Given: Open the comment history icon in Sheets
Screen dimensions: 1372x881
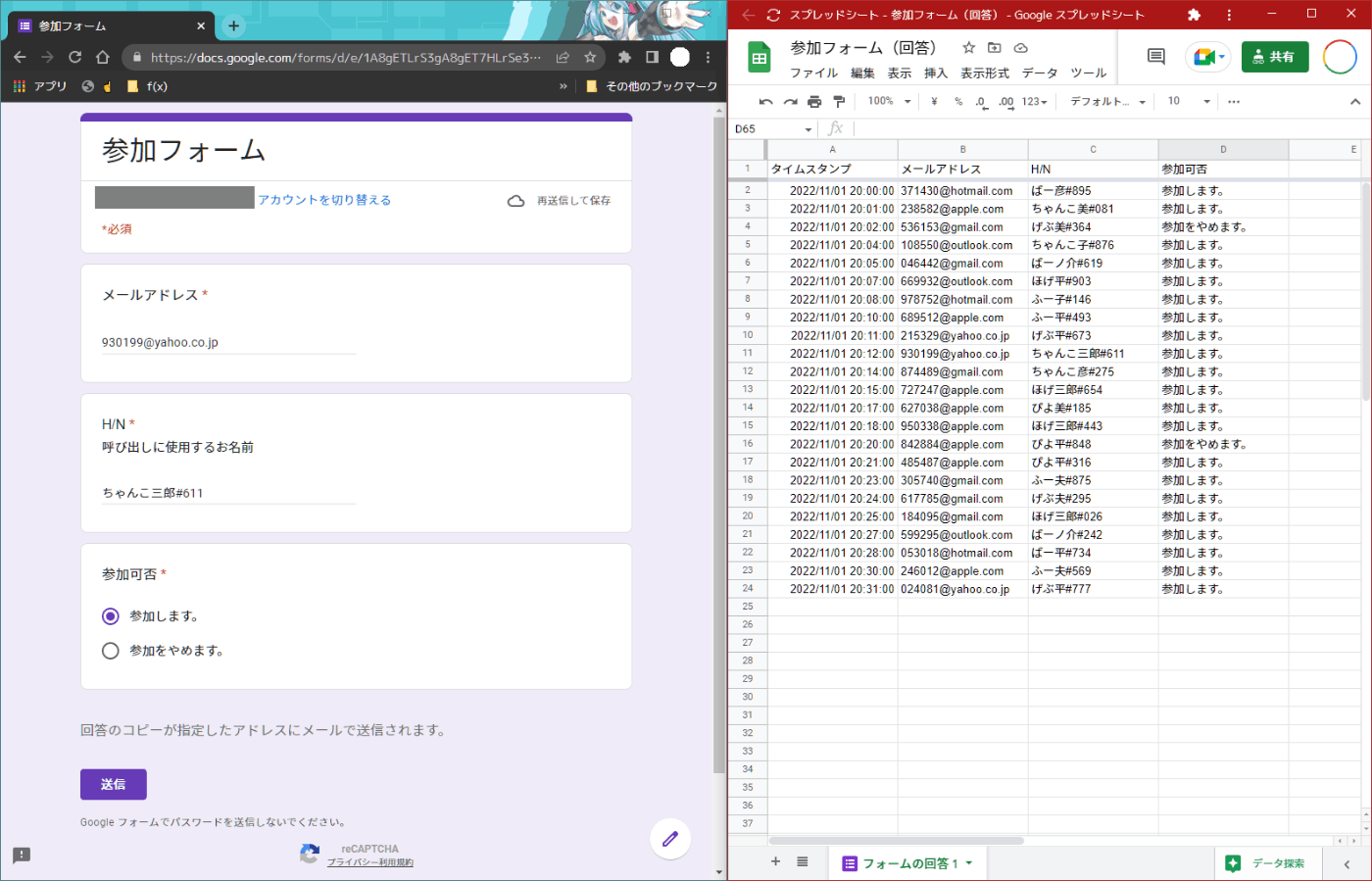Looking at the screenshot, I should click(1156, 57).
